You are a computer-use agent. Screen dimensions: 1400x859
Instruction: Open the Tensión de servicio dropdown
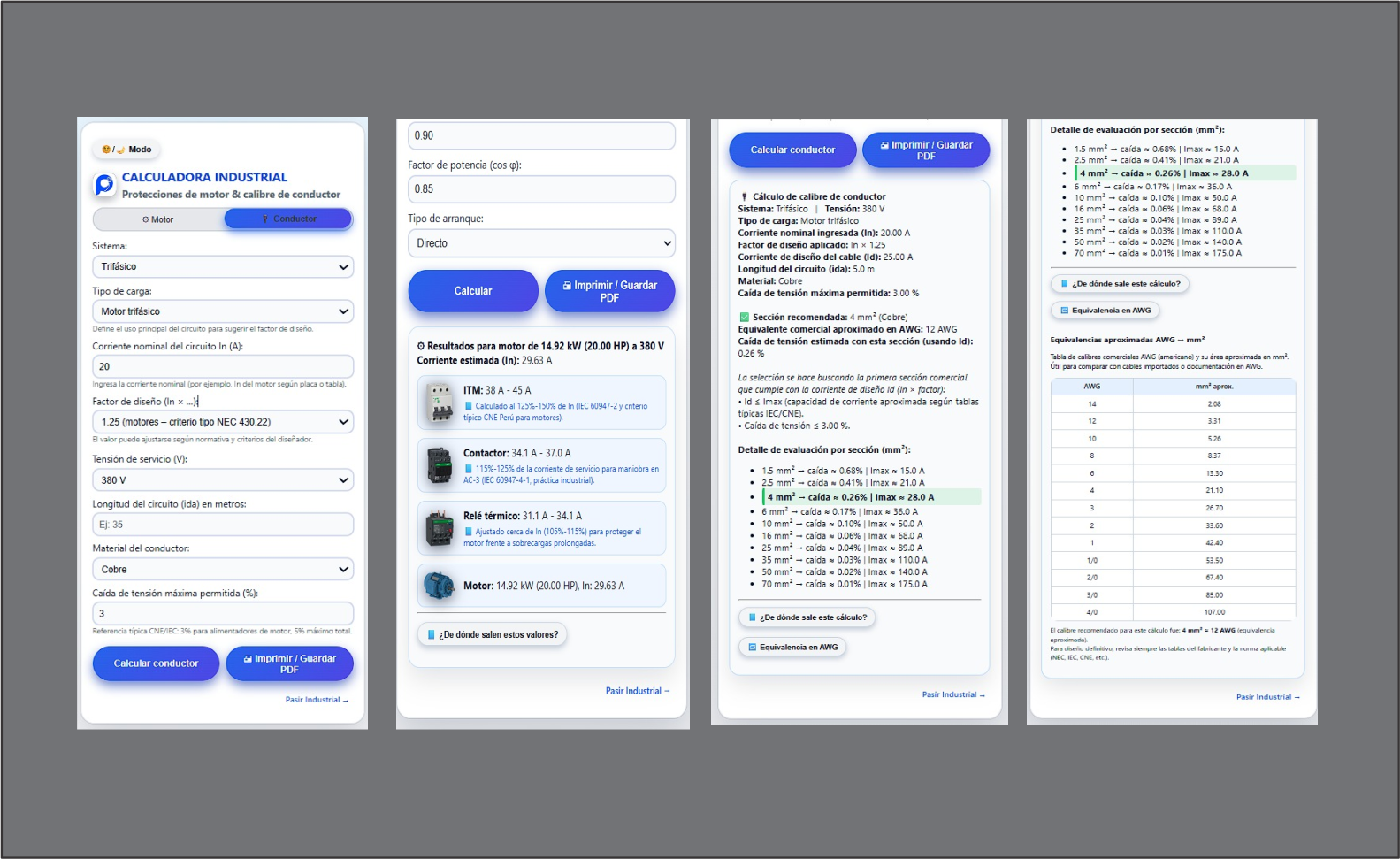point(223,480)
